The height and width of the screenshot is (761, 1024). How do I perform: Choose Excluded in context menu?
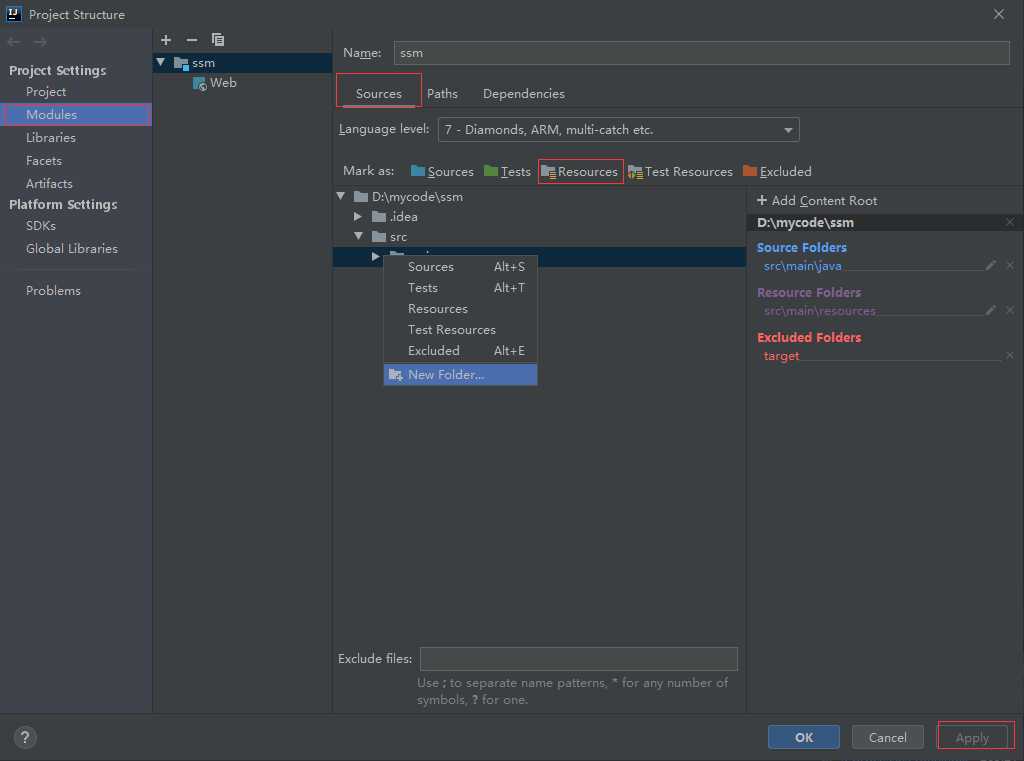460,351
